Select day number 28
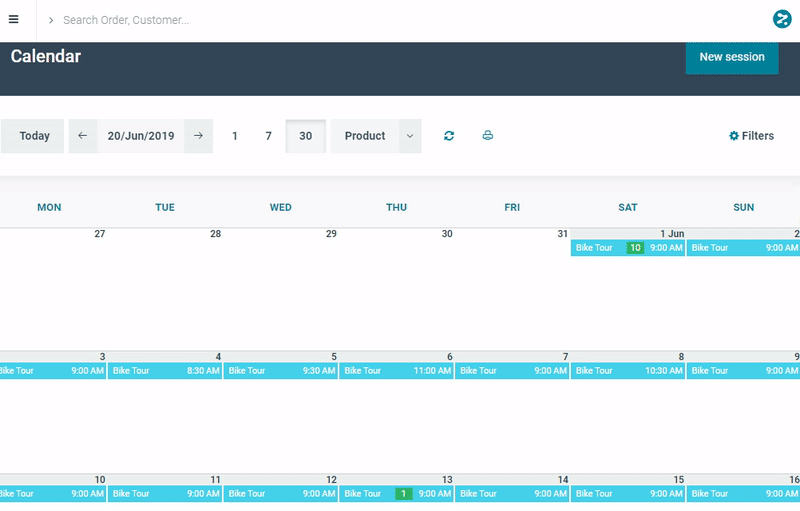The width and height of the screenshot is (800, 511). (216, 234)
